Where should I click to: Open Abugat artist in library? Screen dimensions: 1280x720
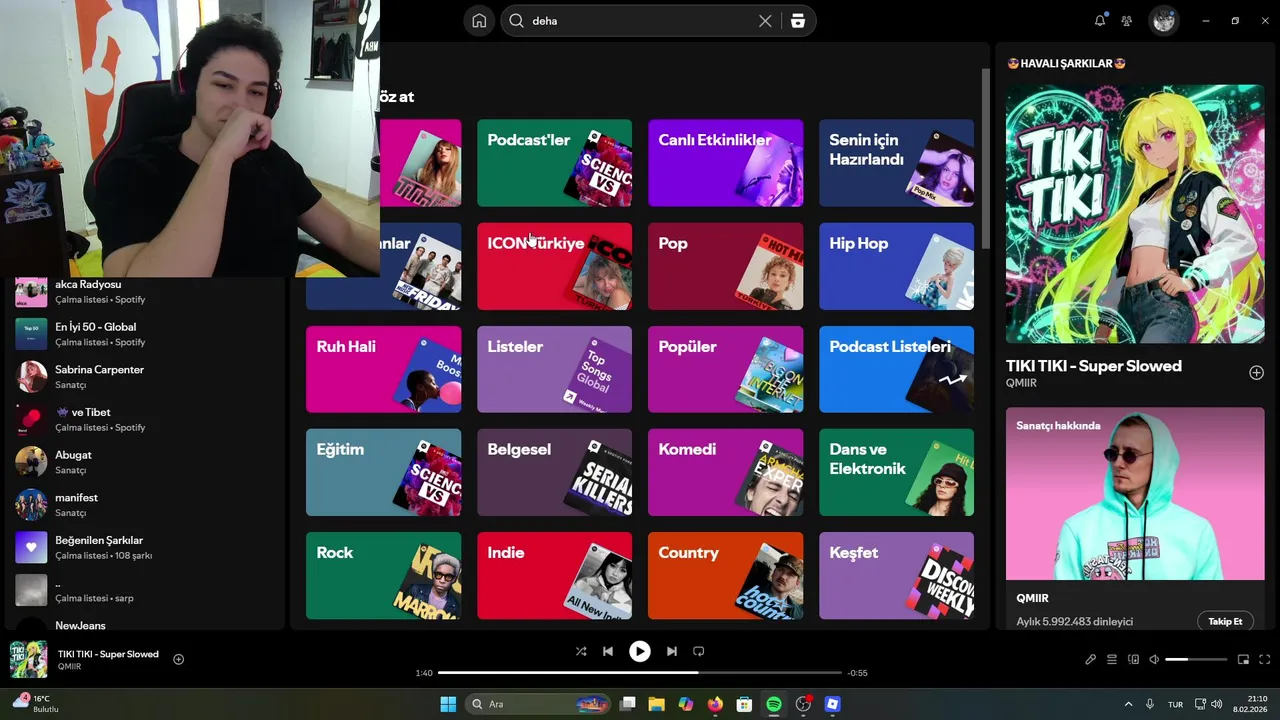[145, 462]
